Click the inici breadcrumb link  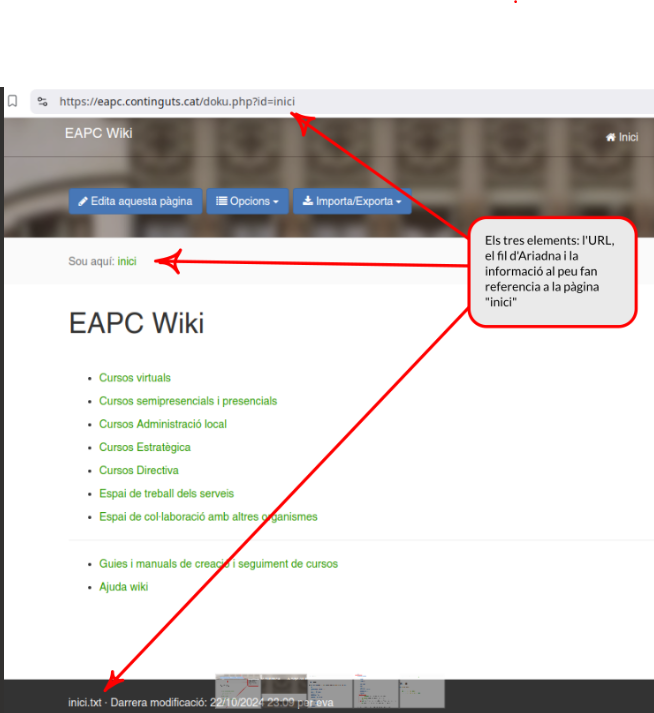(127, 261)
